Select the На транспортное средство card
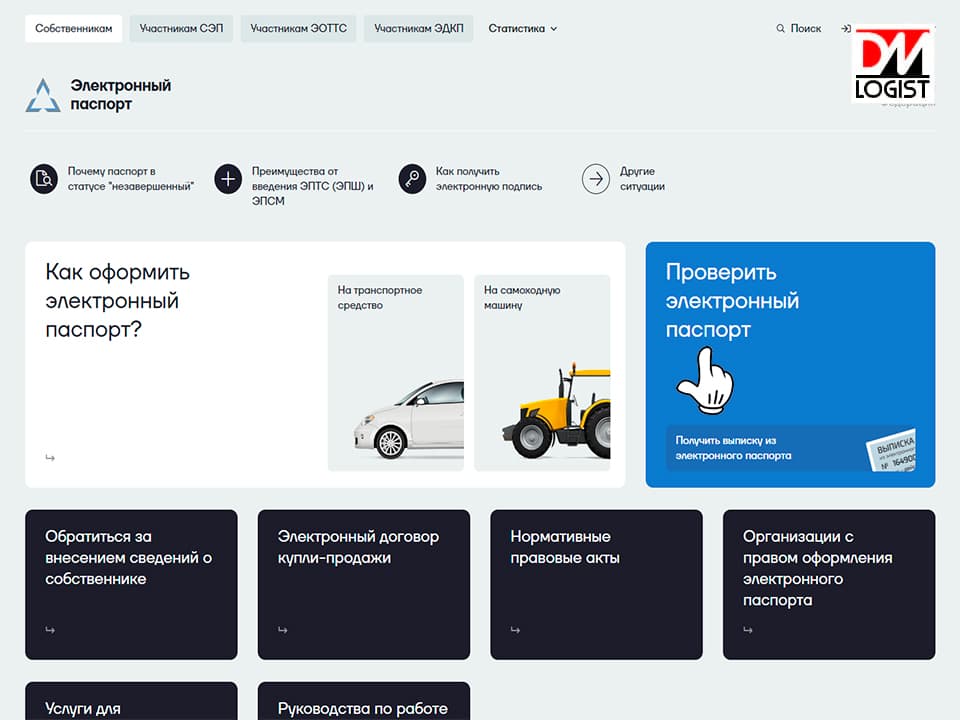The image size is (960, 720). [x=396, y=373]
